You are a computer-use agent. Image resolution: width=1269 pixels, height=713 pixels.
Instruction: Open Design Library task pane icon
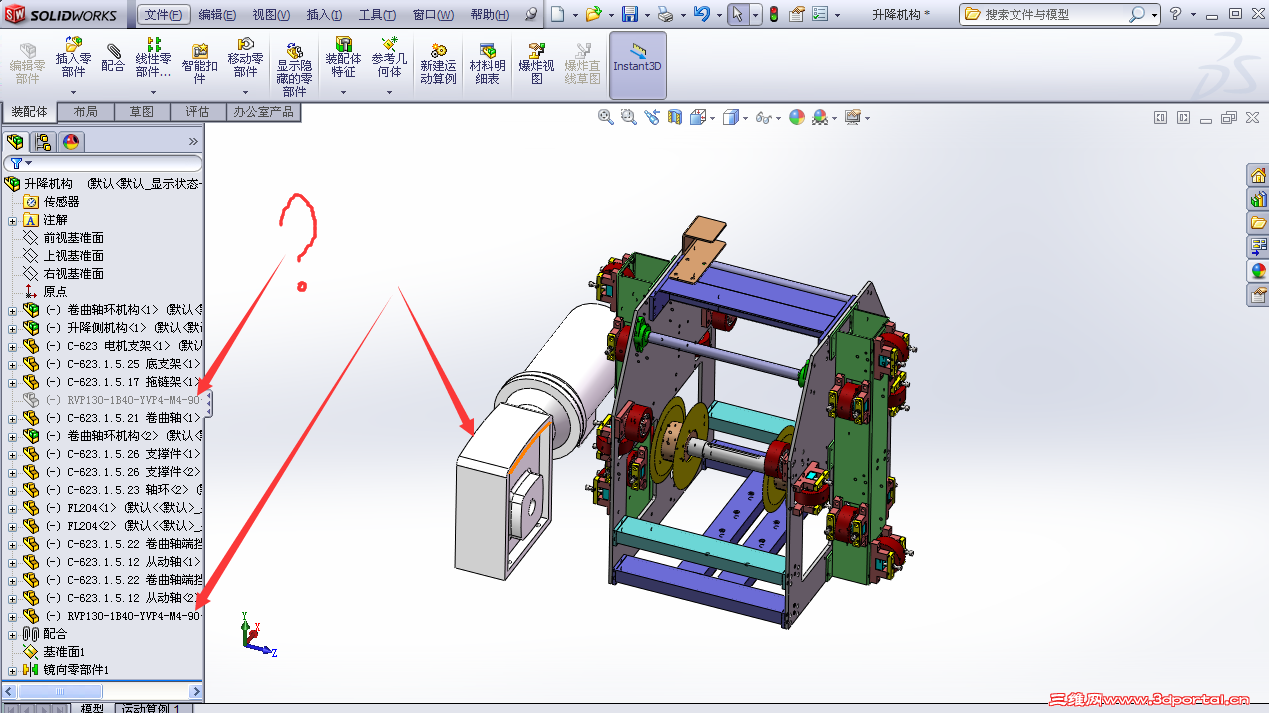tap(1258, 199)
